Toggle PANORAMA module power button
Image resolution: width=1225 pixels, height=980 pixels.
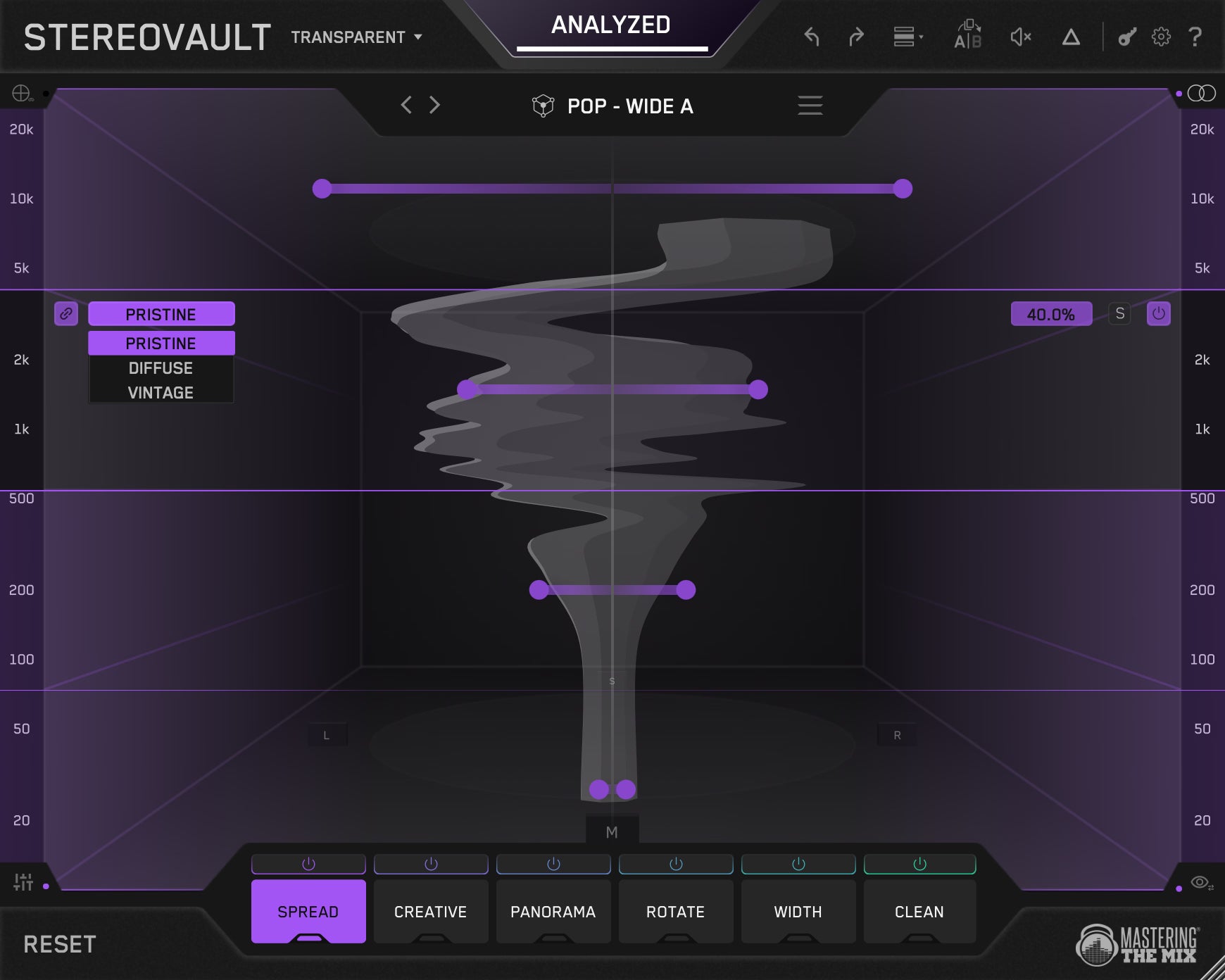point(553,864)
